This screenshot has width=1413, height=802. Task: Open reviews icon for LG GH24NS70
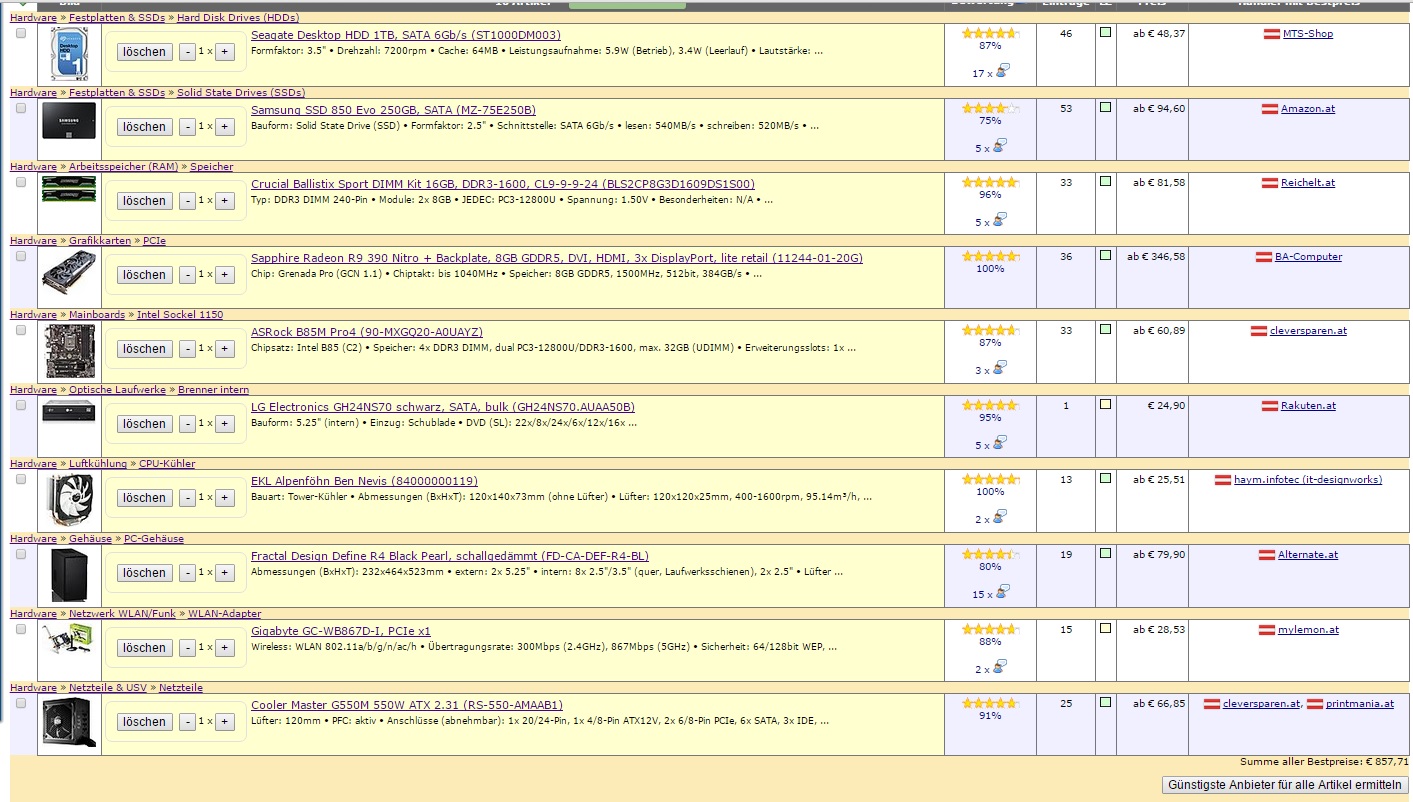(x=1001, y=443)
